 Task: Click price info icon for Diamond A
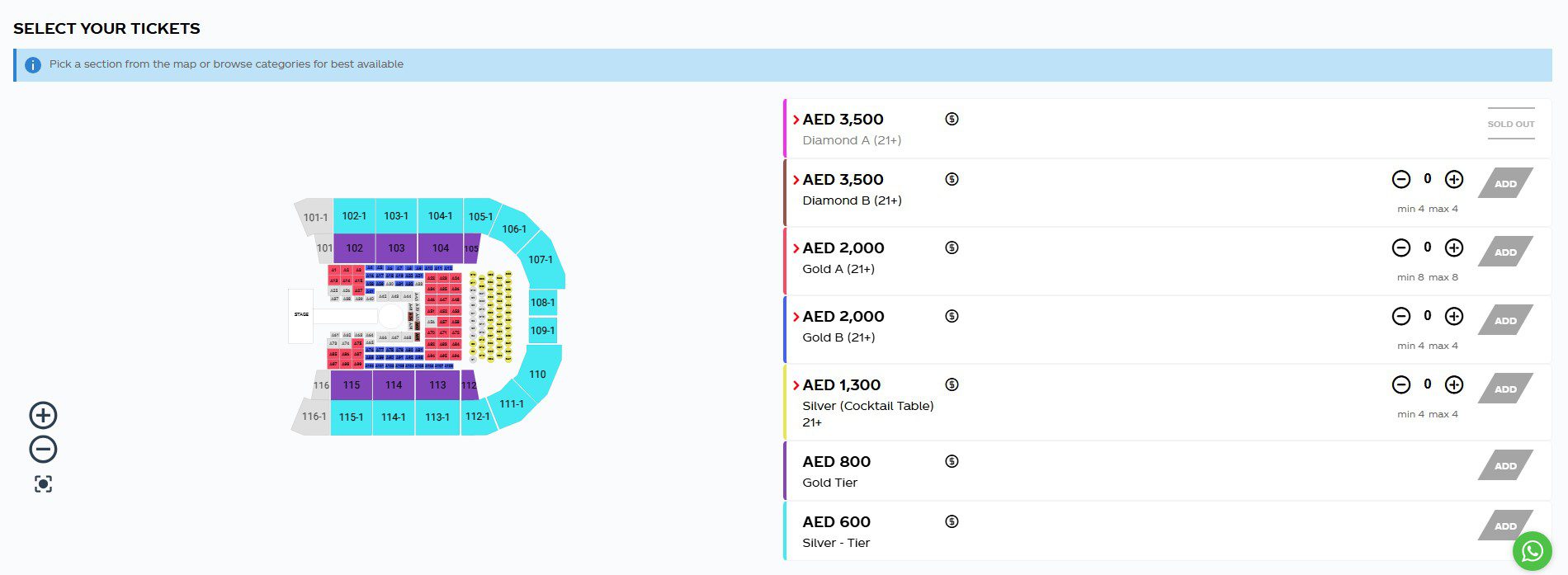tap(952, 119)
